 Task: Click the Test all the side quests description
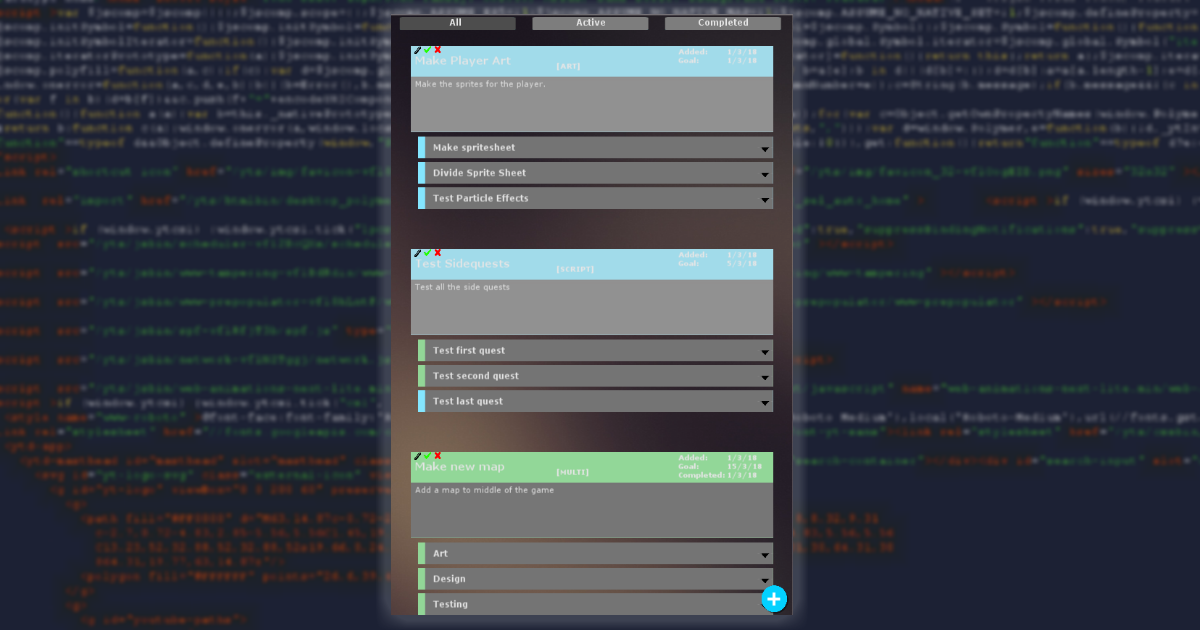(x=463, y=288)
